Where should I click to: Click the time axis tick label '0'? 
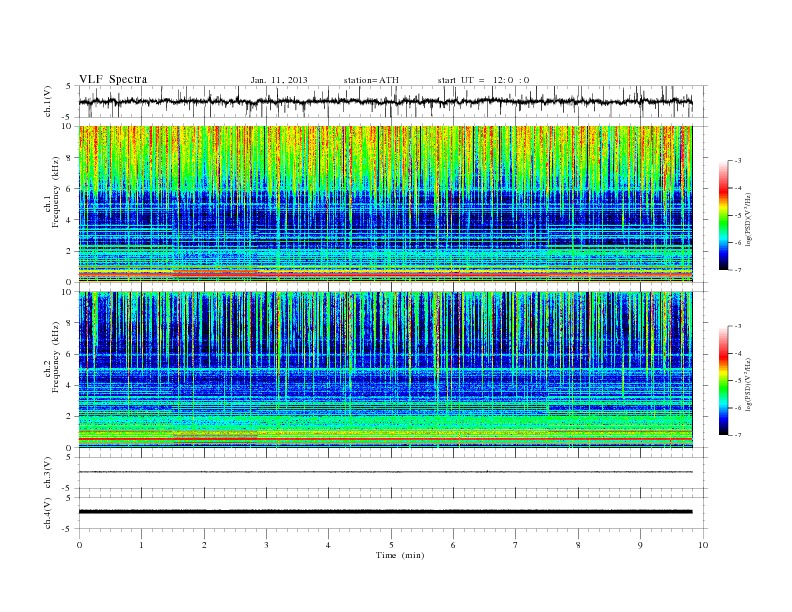(x=79, y=545)
